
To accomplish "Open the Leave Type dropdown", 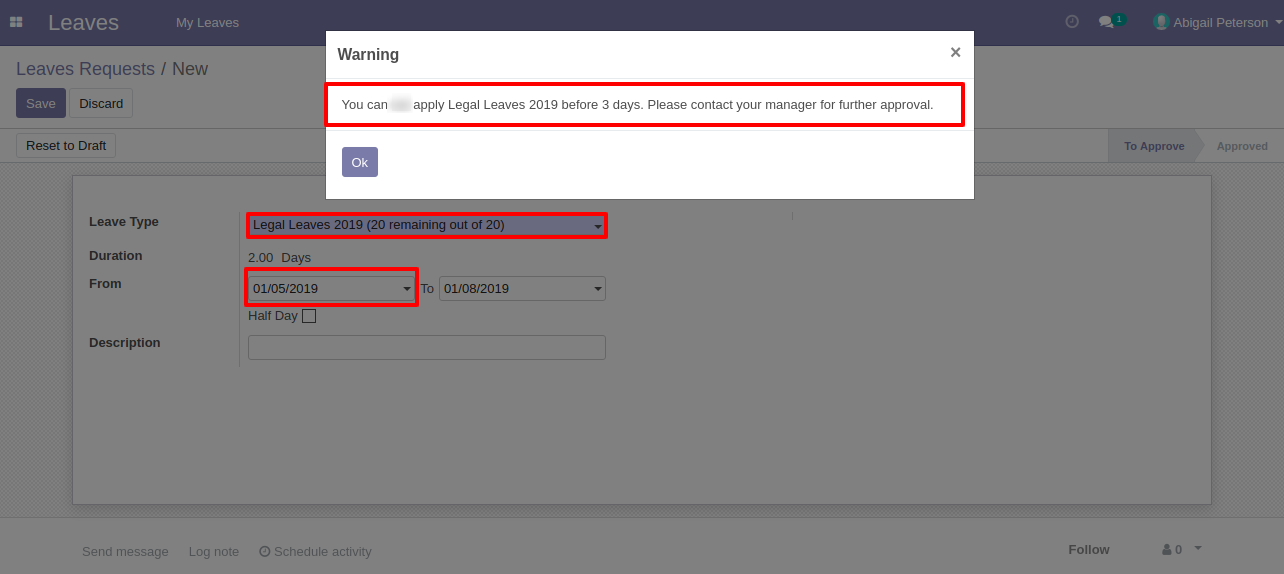I will (427, 225).
